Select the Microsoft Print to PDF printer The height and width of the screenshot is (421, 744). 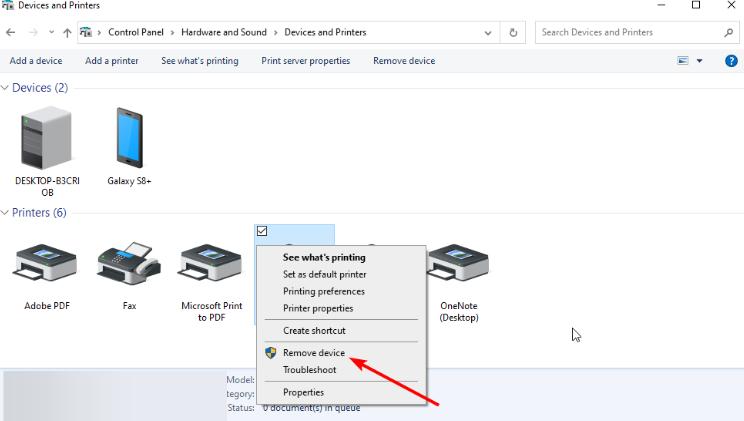[x=212, y=282]
